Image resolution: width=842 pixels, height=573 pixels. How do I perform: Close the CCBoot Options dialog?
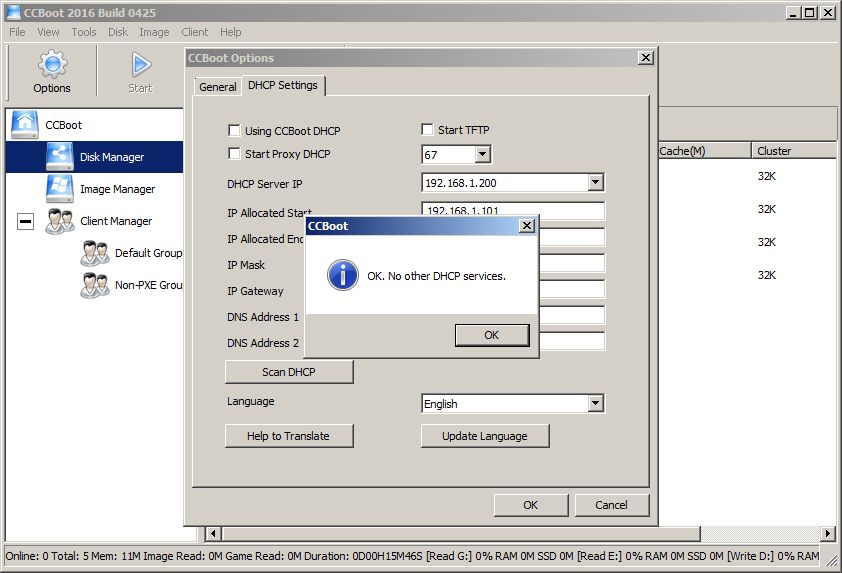(x=646, y=58)
